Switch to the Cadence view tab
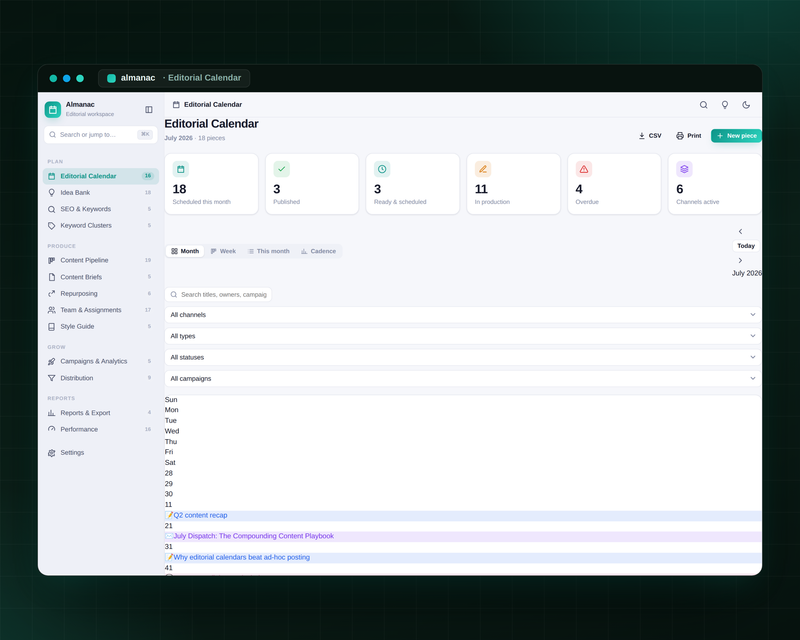The image size is (800, 640). (318, 251)
